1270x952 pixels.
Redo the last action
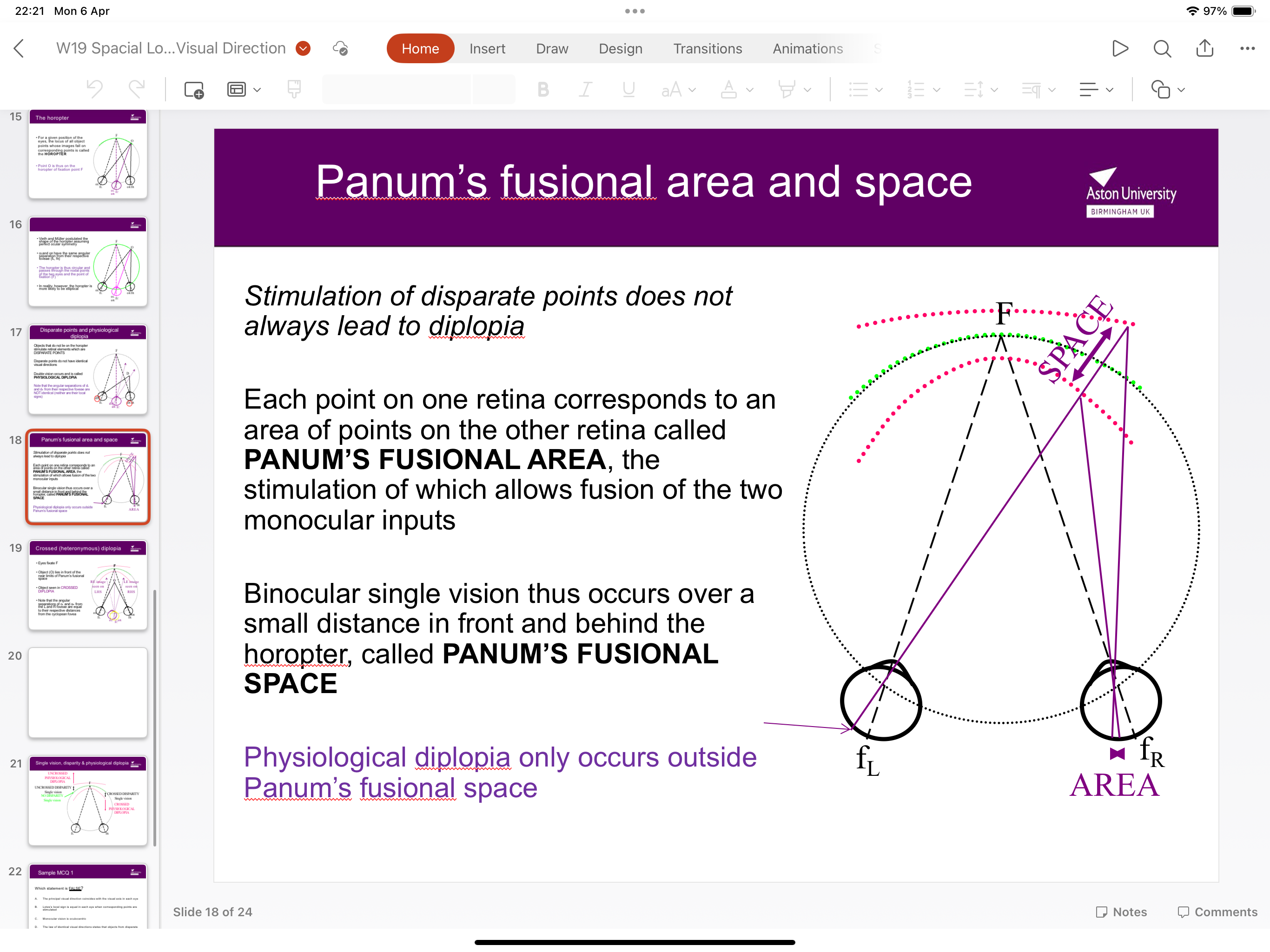click(x=137, y=90)
